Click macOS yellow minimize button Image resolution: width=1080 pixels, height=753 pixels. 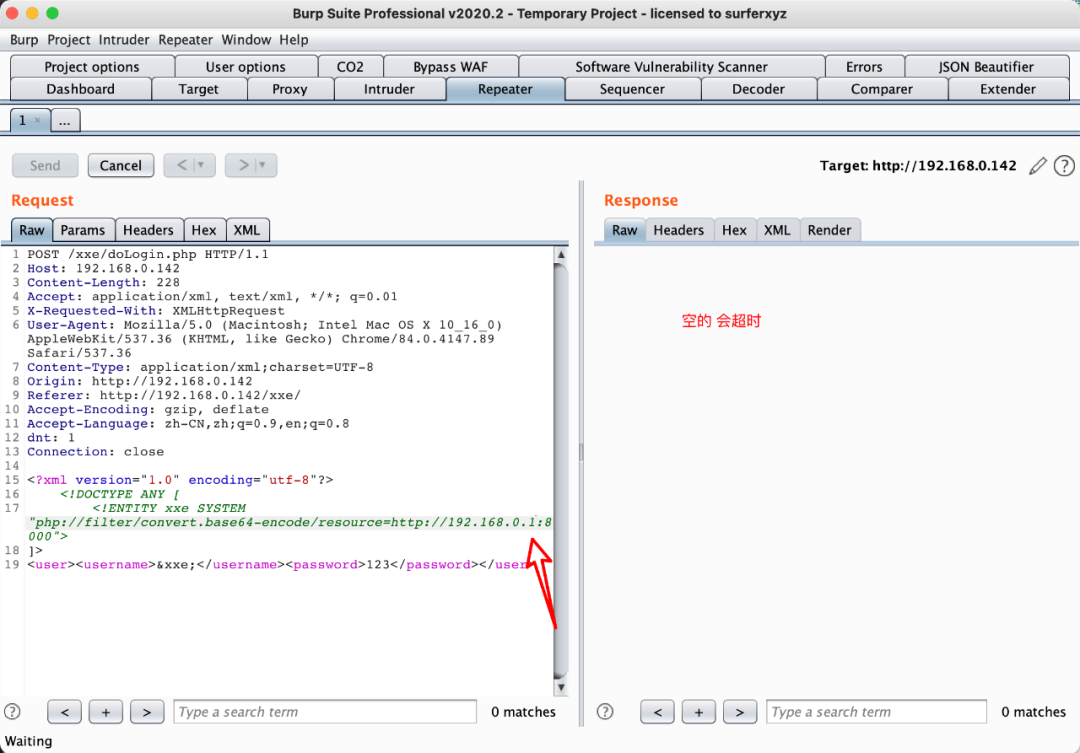[x=32, y=13]
